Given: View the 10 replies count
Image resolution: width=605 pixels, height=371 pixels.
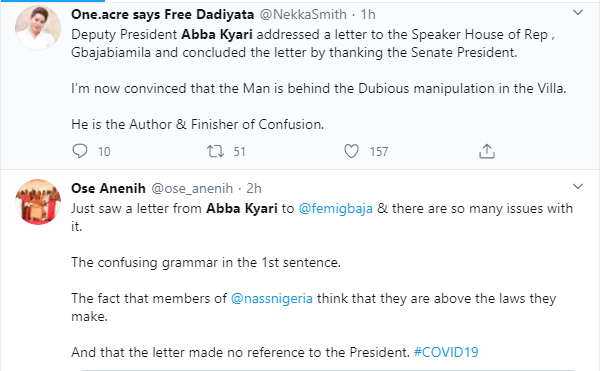Looking at the screenshot, I should click(x=104, y=152).
